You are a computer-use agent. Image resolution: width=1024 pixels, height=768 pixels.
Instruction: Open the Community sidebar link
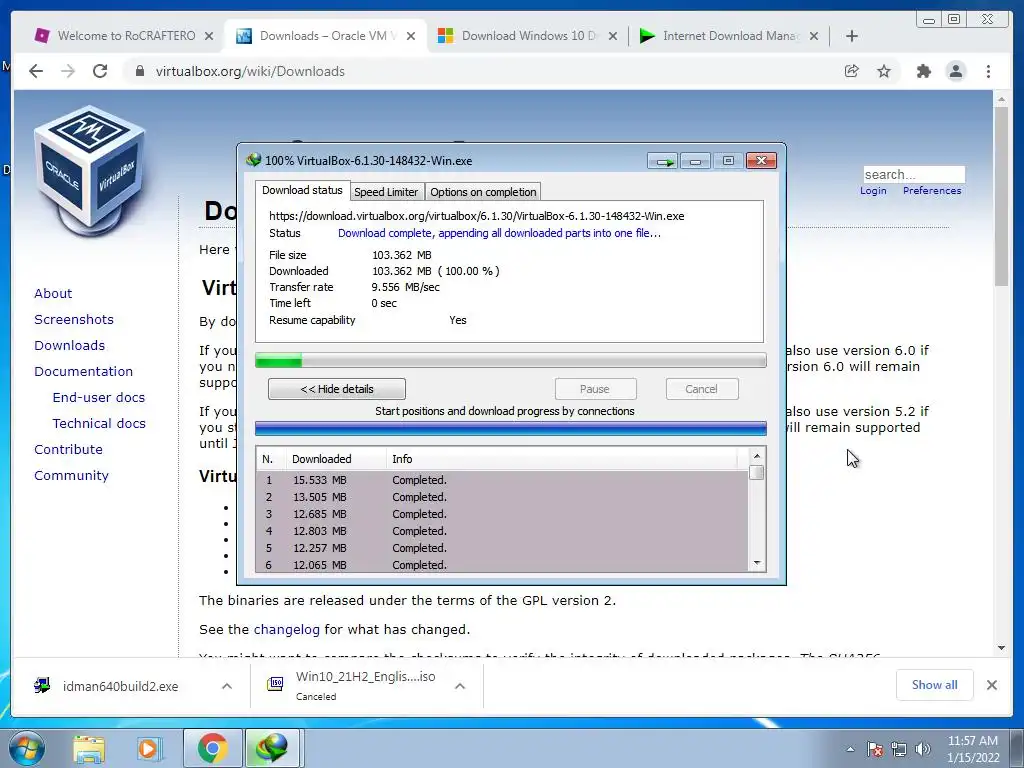point(71,476)
